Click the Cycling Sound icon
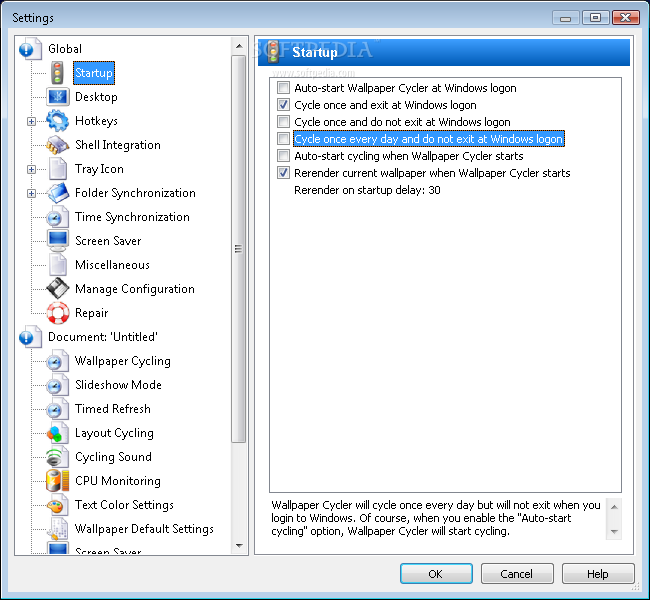Image resolution: width=650 pixels, height=600 pixels. coord(58,457)
